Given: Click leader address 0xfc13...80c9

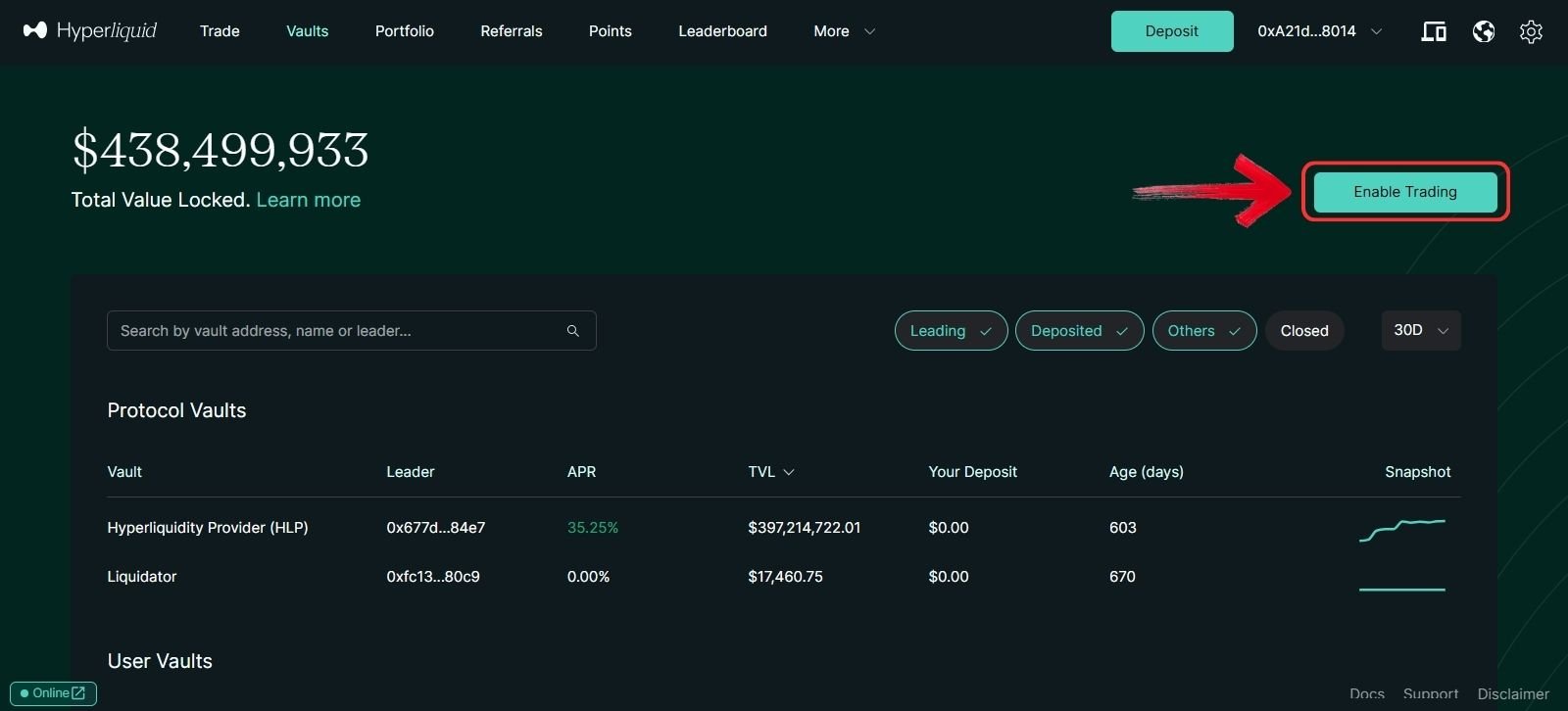Looking at the screenshot, I should coord(433,577).
